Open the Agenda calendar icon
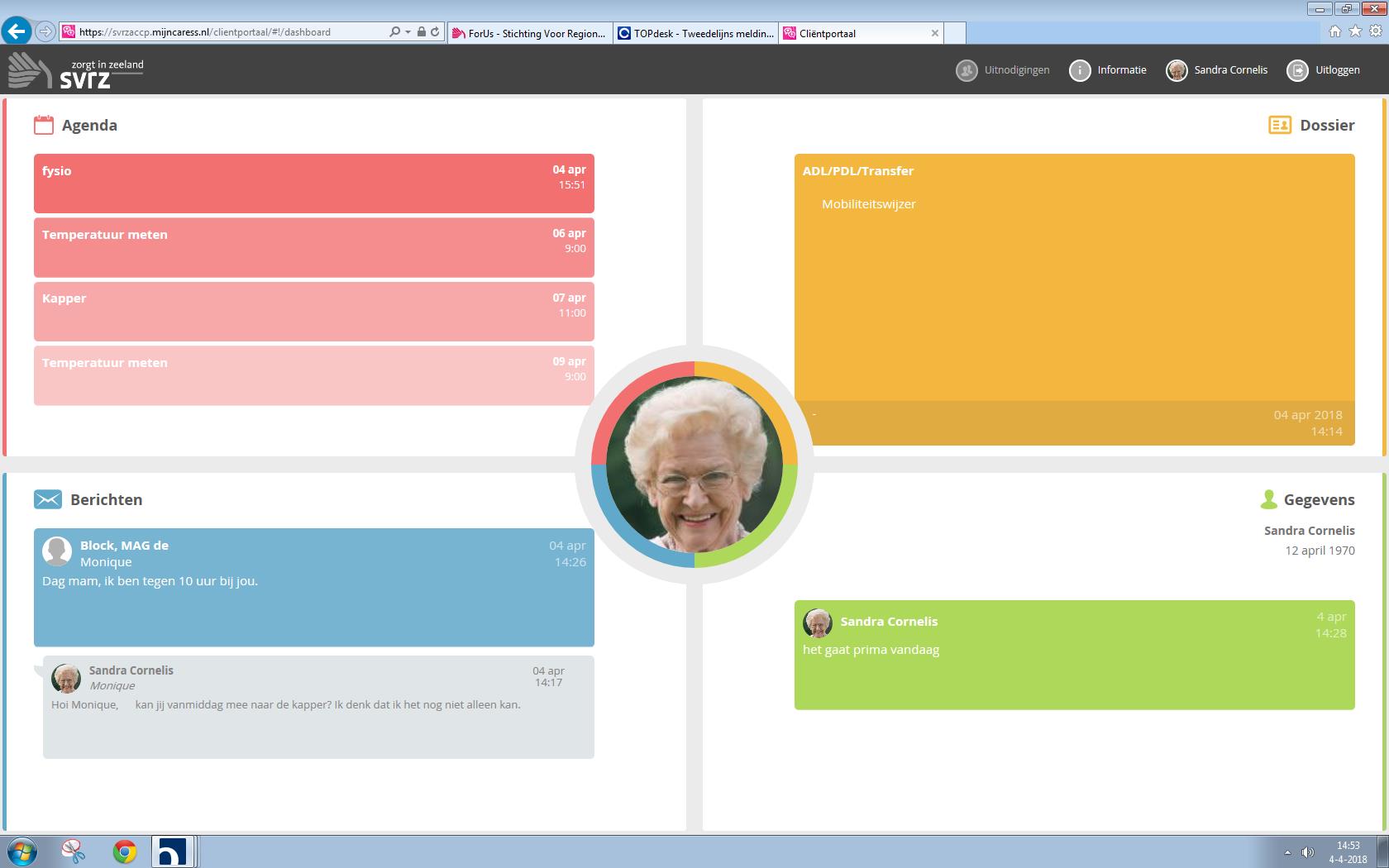The image size is (1389, 868). [44, 126]
